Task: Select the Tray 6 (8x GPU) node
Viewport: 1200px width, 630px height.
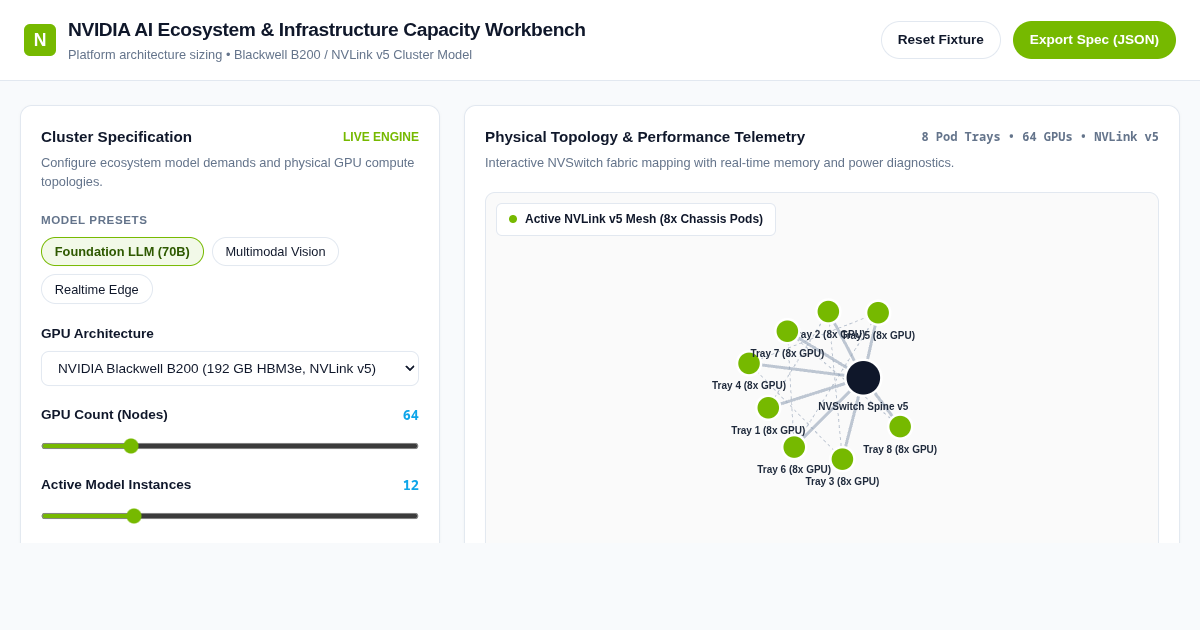Action: point(794,447)
